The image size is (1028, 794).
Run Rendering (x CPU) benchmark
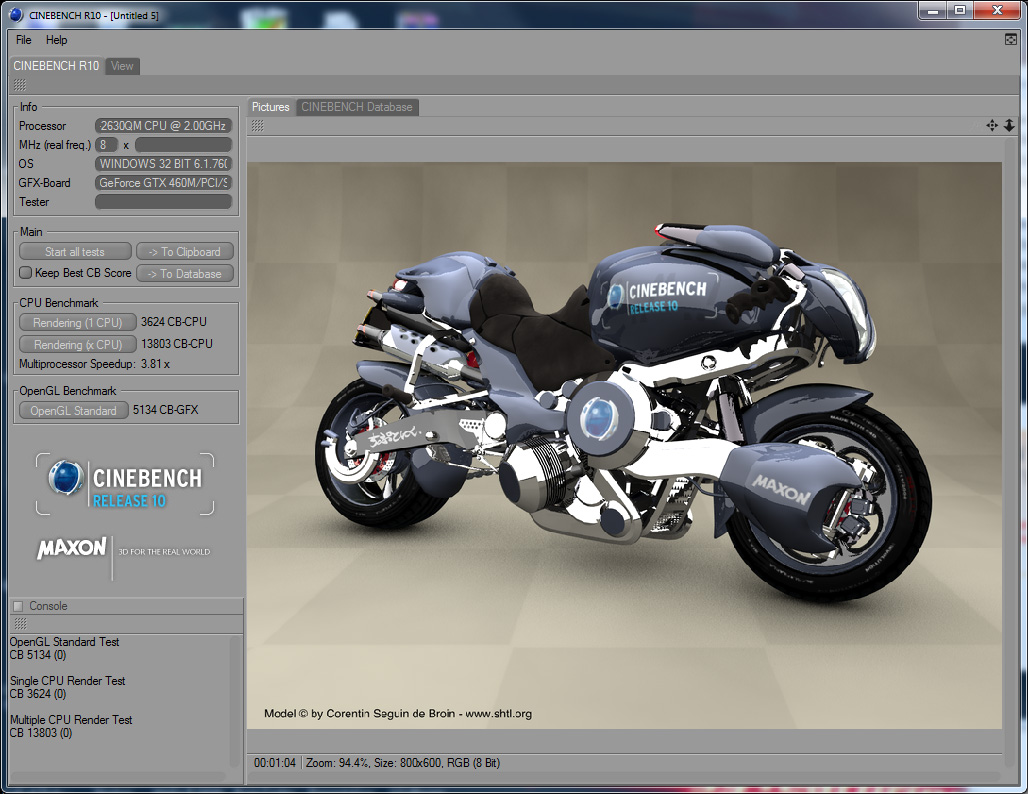pos(77,344)
